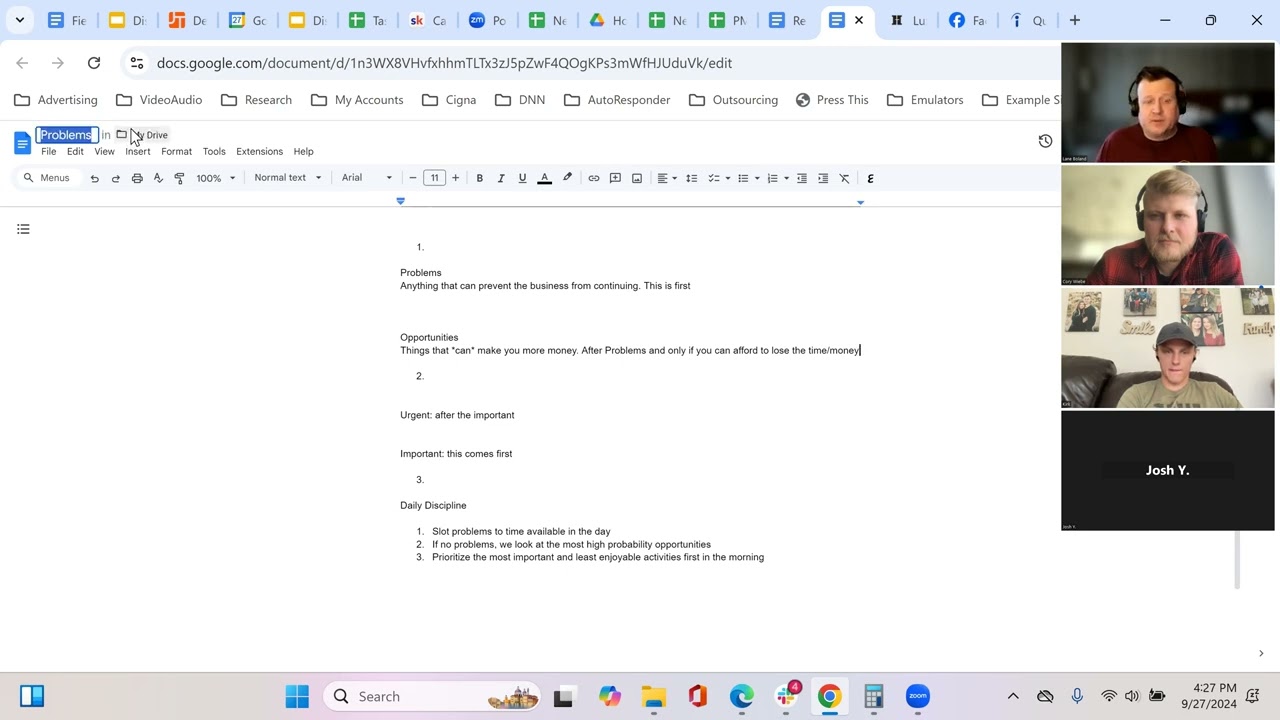This screenshot has width=1280, height=720.
Task: Open the calculator from the taskbar
Action: [873, 697]
